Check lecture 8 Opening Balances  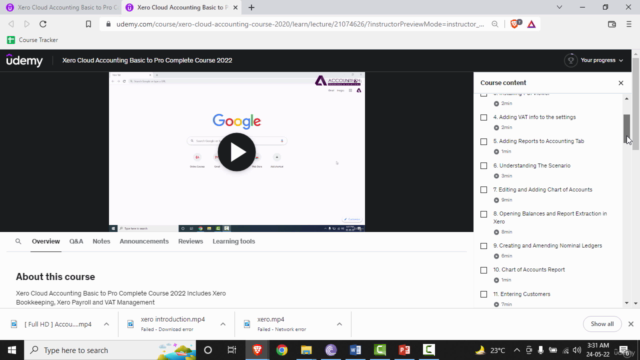pos(484,214)
